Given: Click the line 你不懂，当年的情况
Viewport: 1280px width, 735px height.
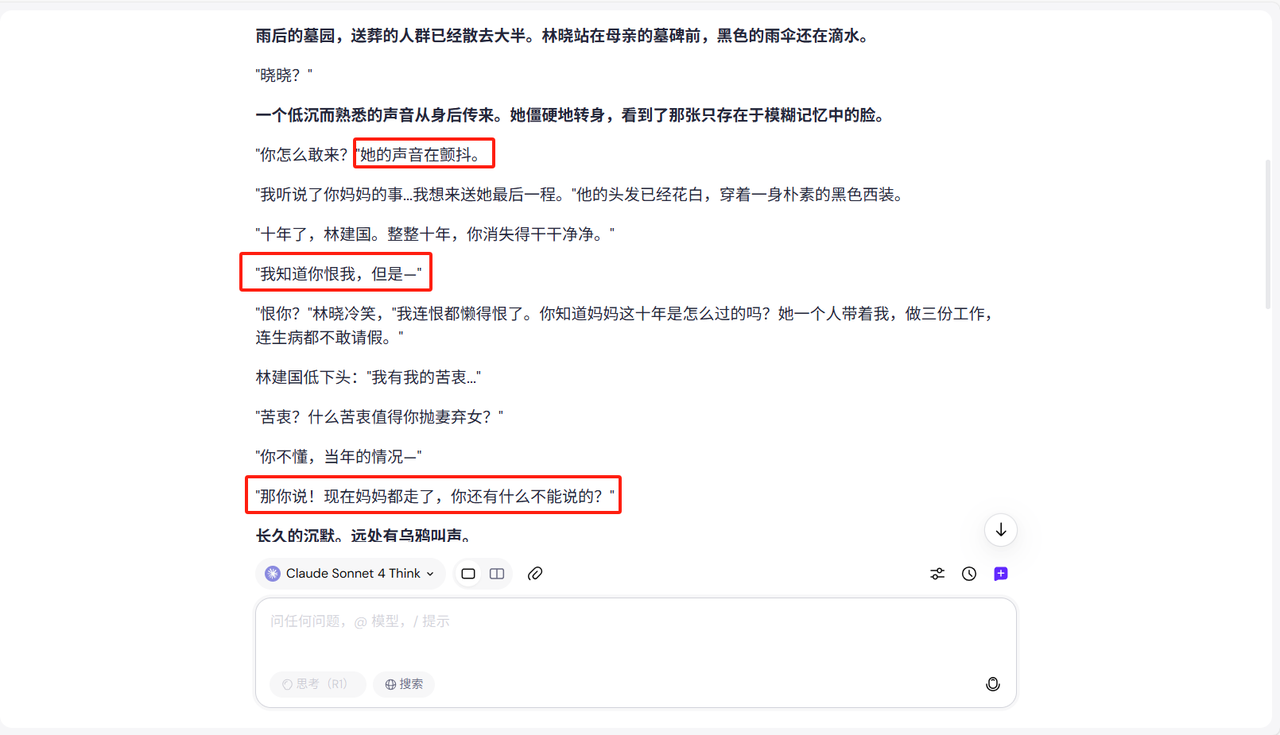Looking at the screenshot, I should pos(339,456).
